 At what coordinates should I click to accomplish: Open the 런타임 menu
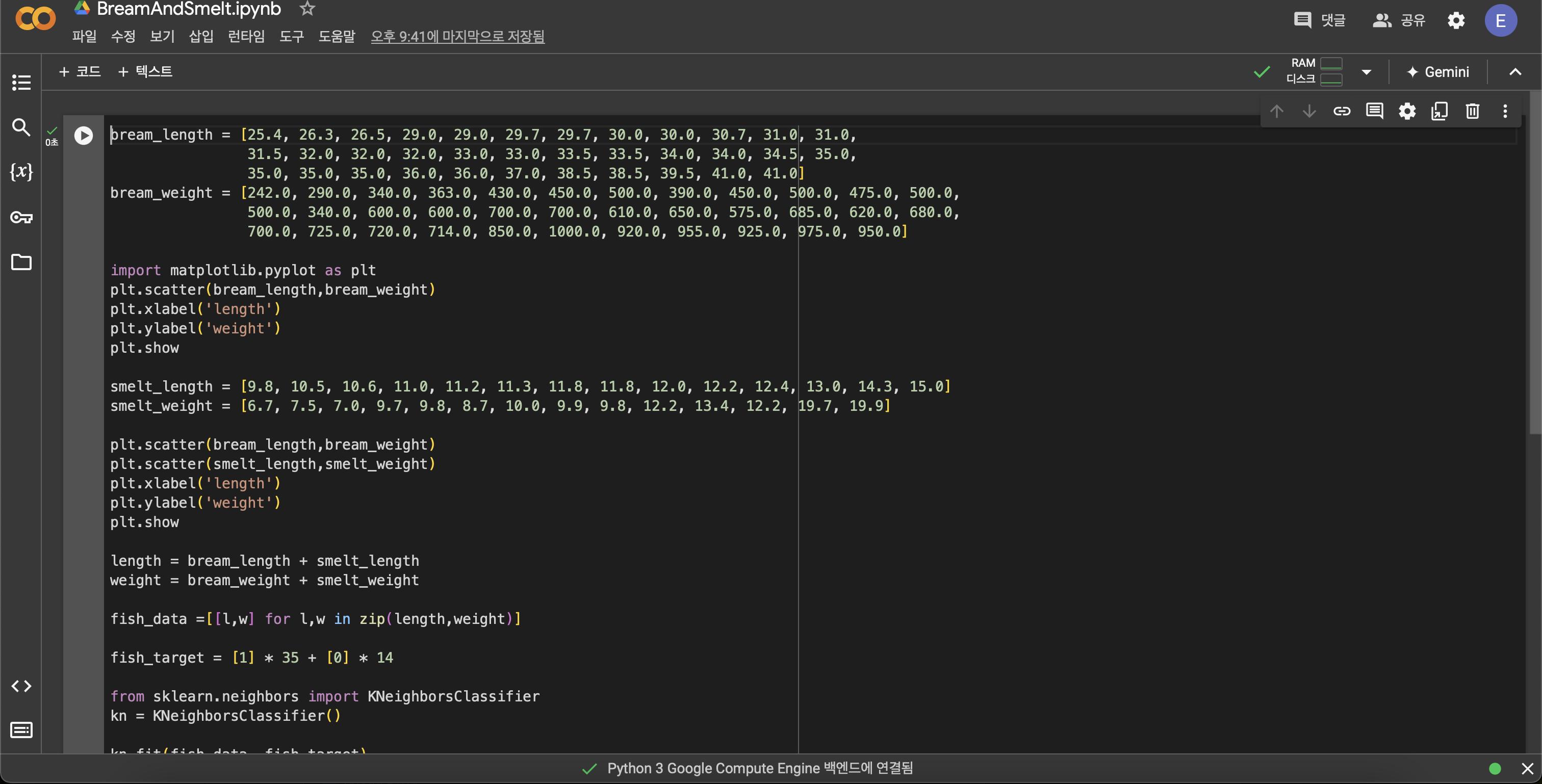click(246, 37)
